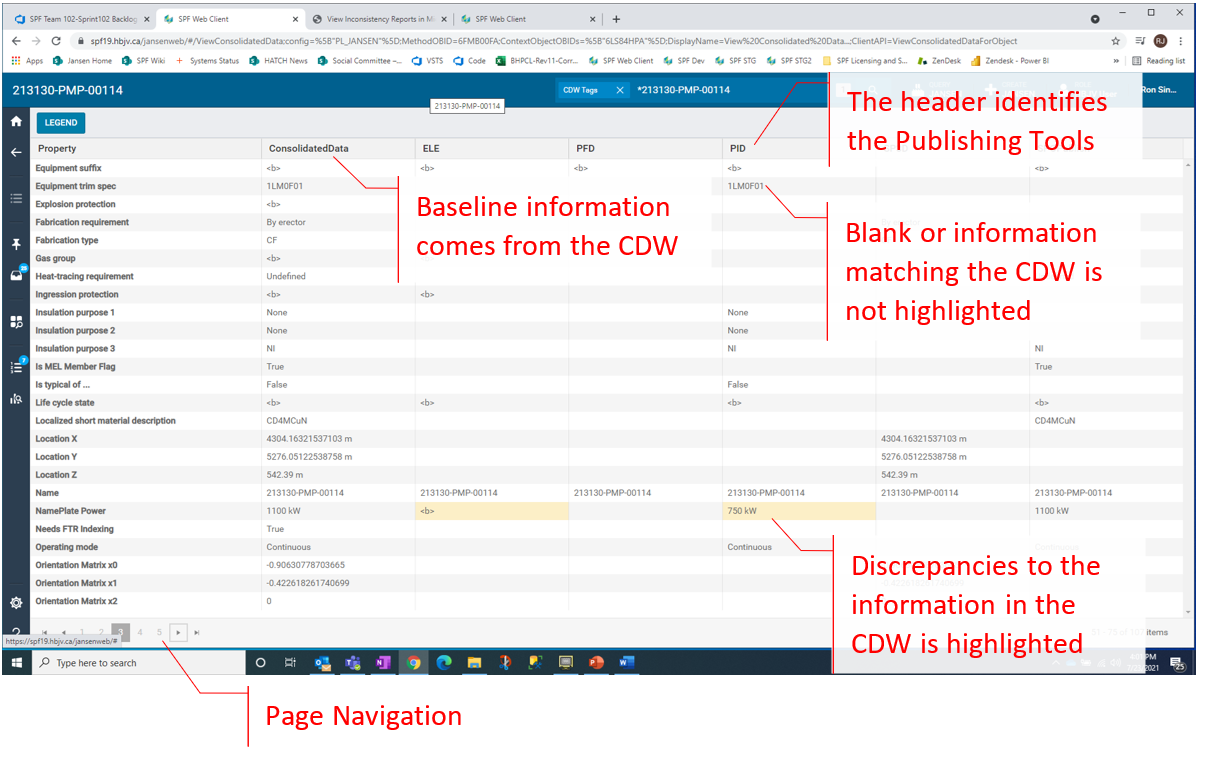The width and height of the screenshot is (1210, 758).
Task: Go to next page in pagination
Action: coord(178,632)
